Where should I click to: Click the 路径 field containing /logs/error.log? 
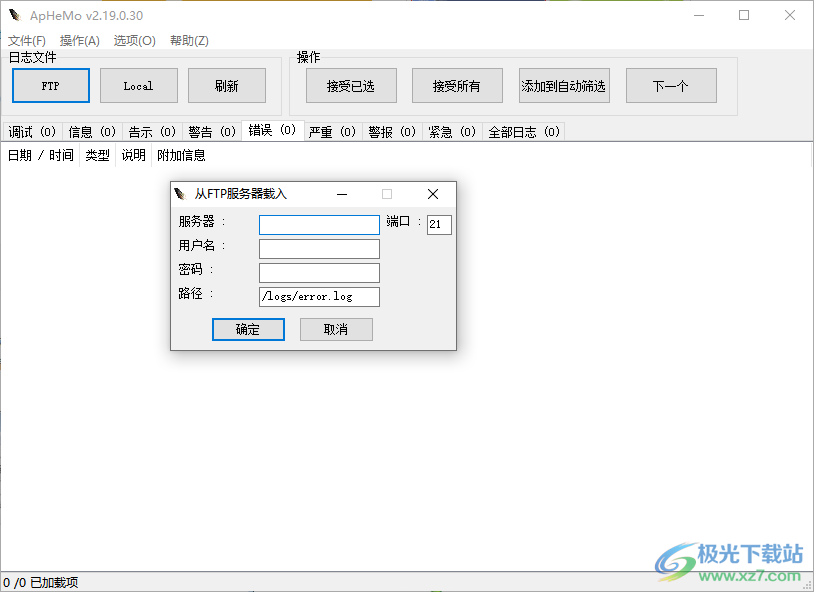click(x=319, y=297)
